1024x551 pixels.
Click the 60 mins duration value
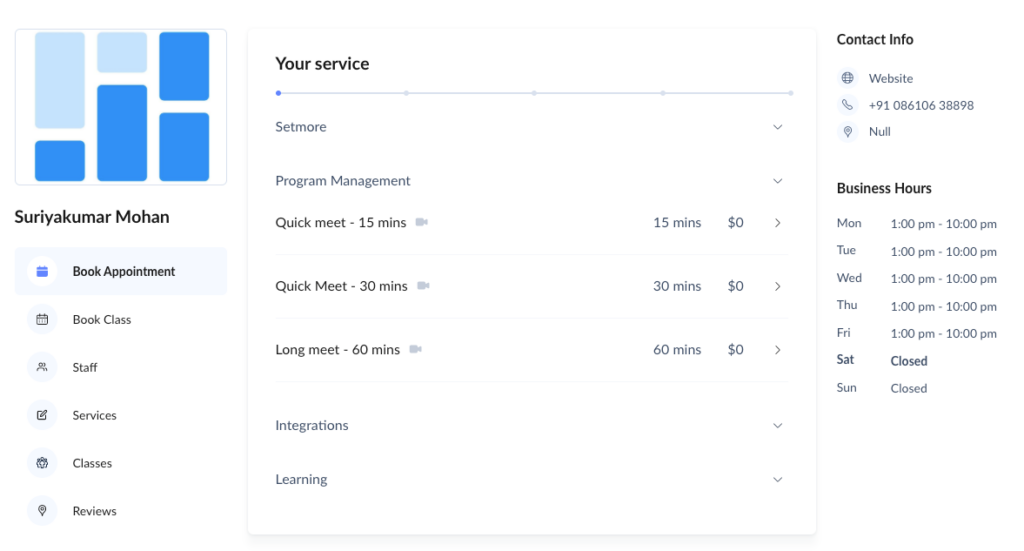[x=677, y=350]
